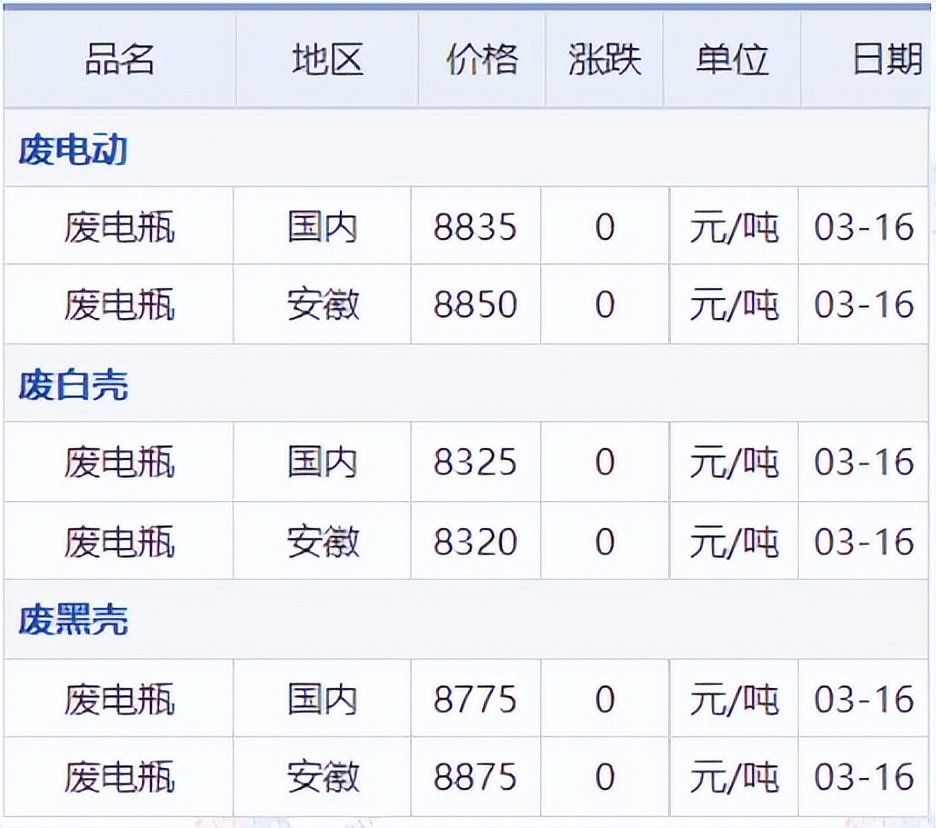Click 元/吨 unit in the 8835 row

734,227
